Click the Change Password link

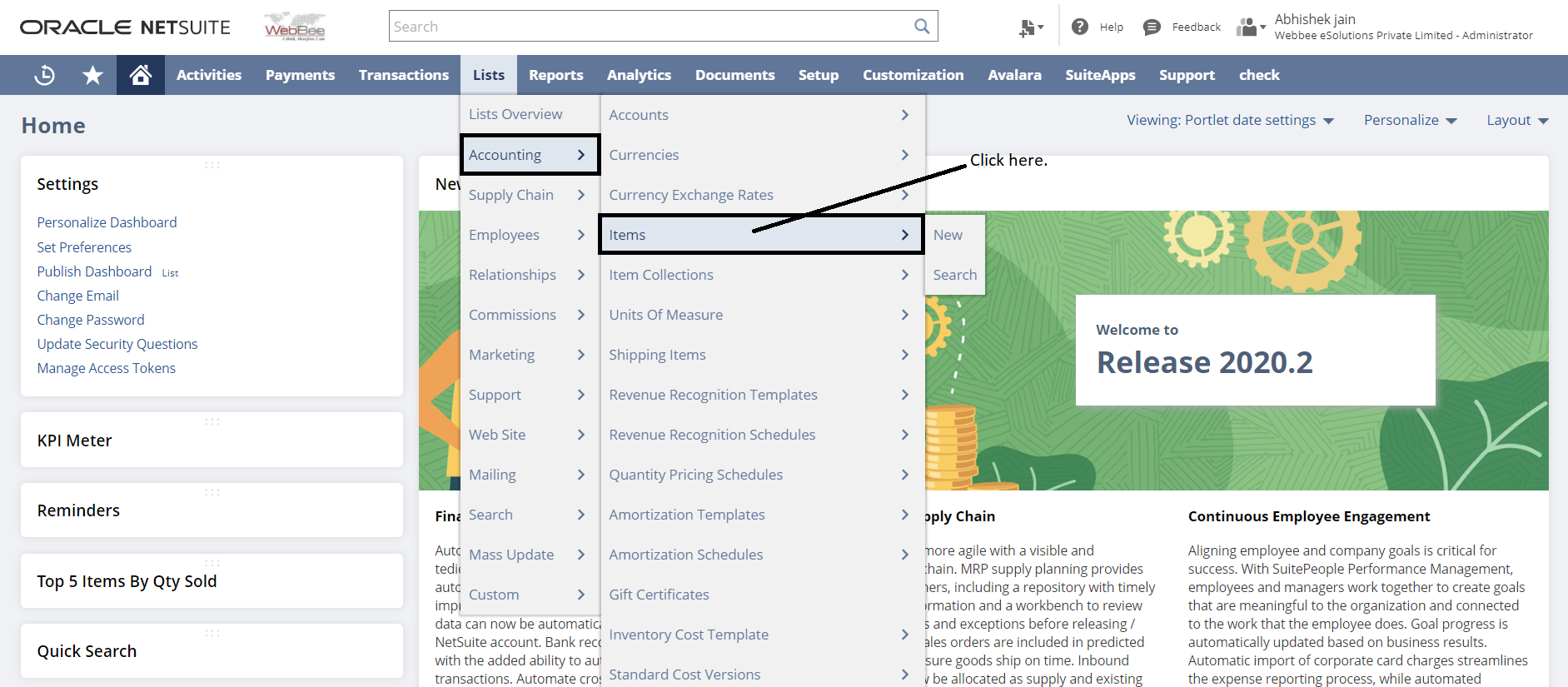[x=91, y=320]
